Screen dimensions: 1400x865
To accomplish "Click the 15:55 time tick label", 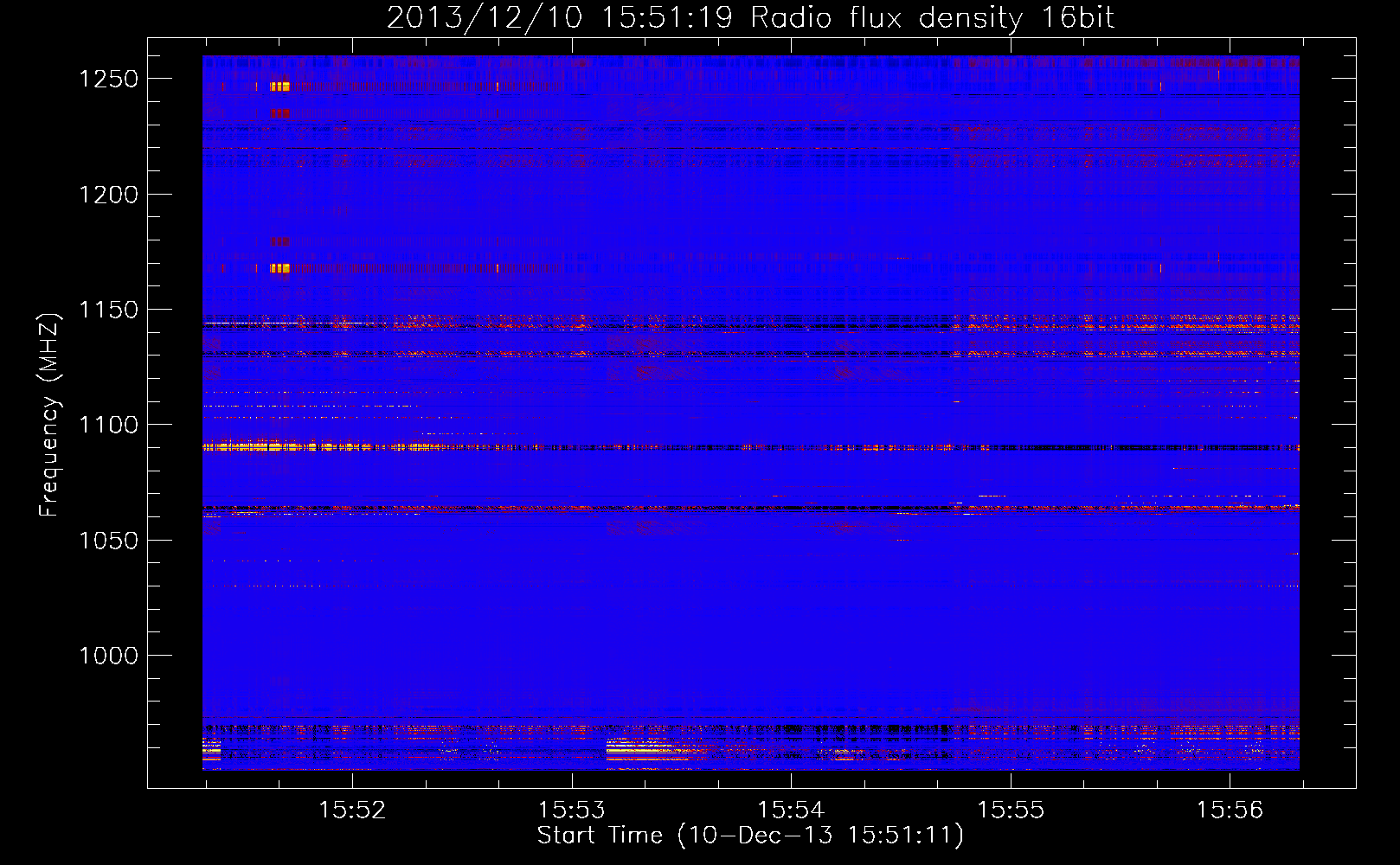I will (1010, 811).
